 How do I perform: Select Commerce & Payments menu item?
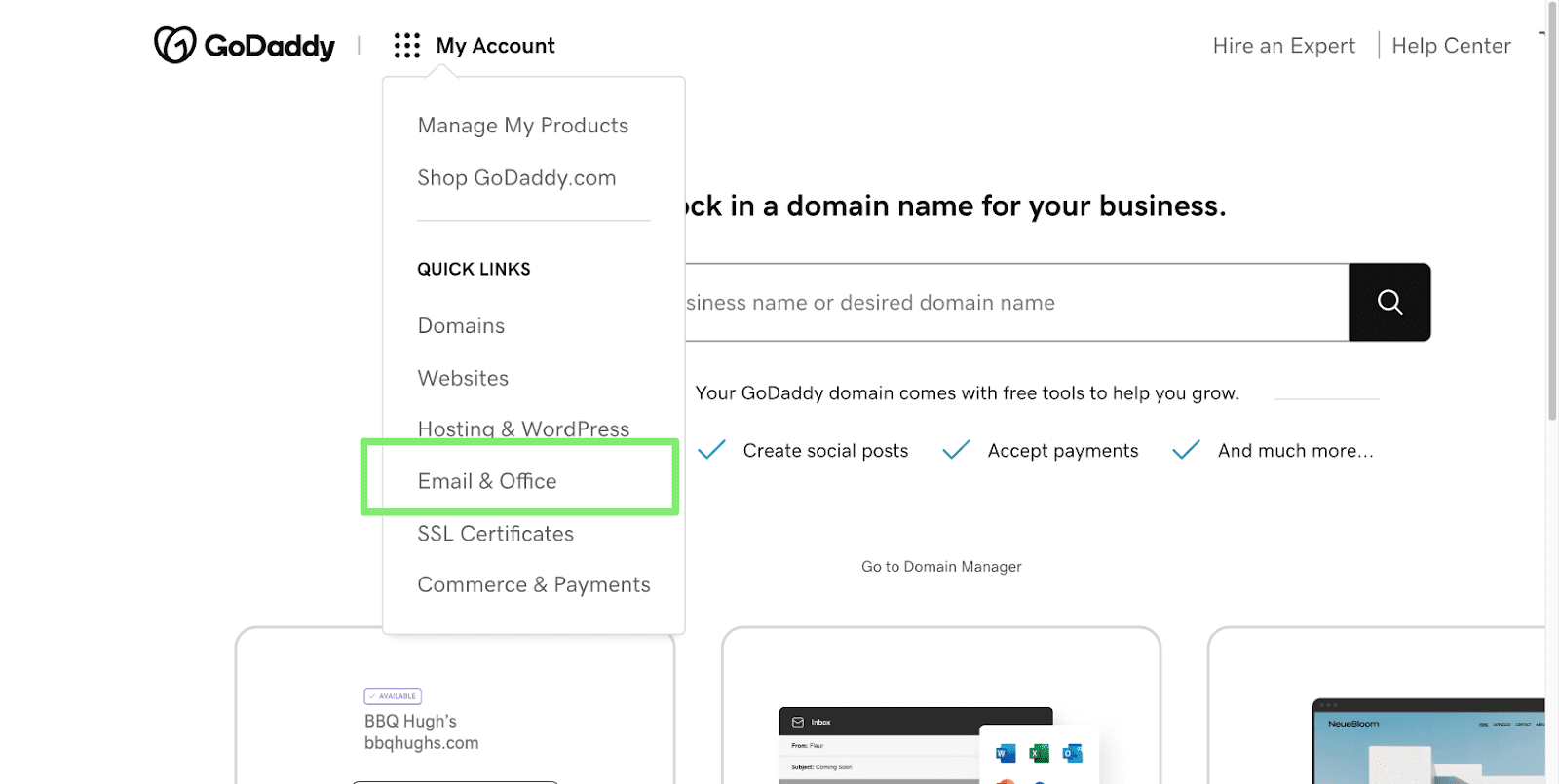533,584
